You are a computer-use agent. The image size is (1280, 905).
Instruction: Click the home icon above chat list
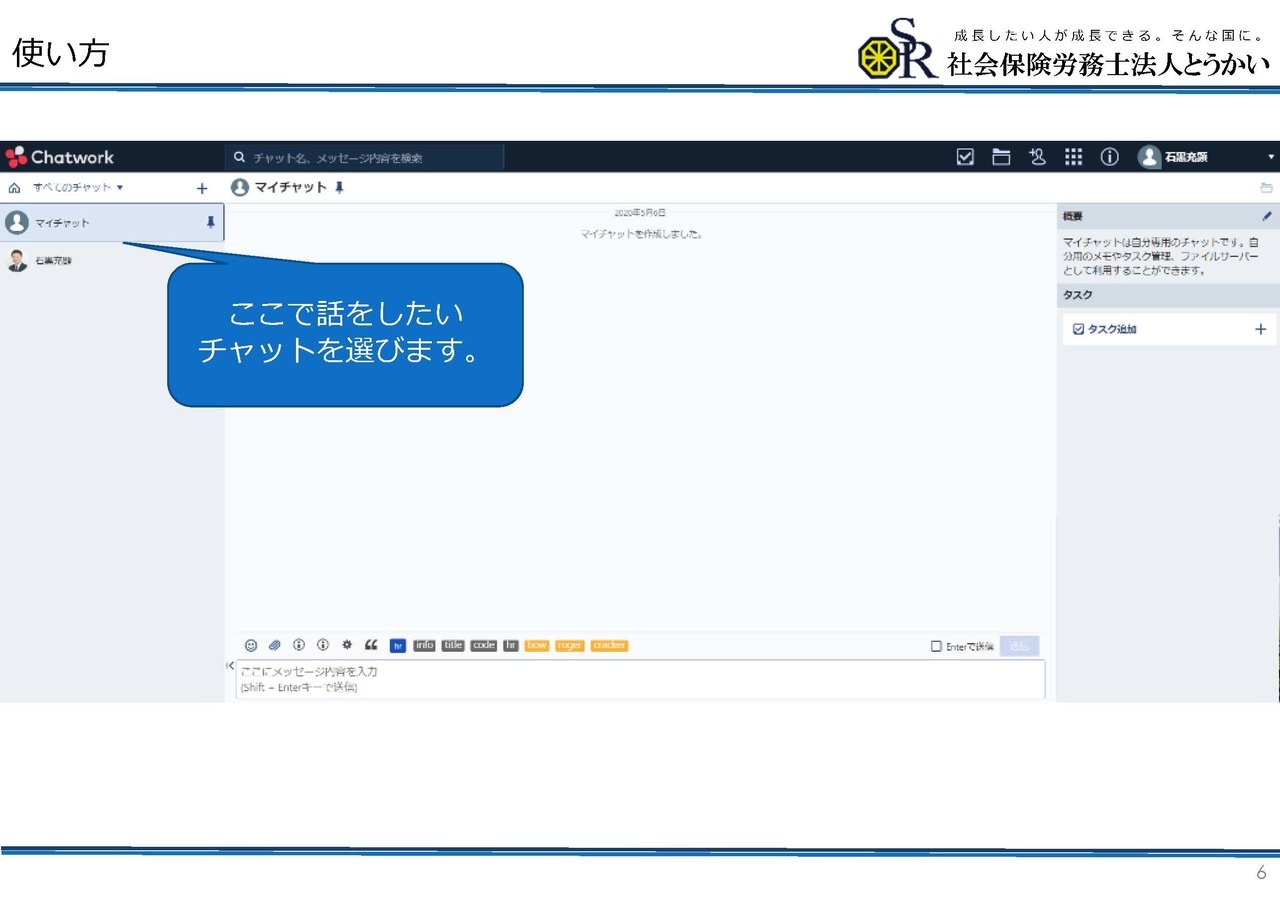[14, 188]
